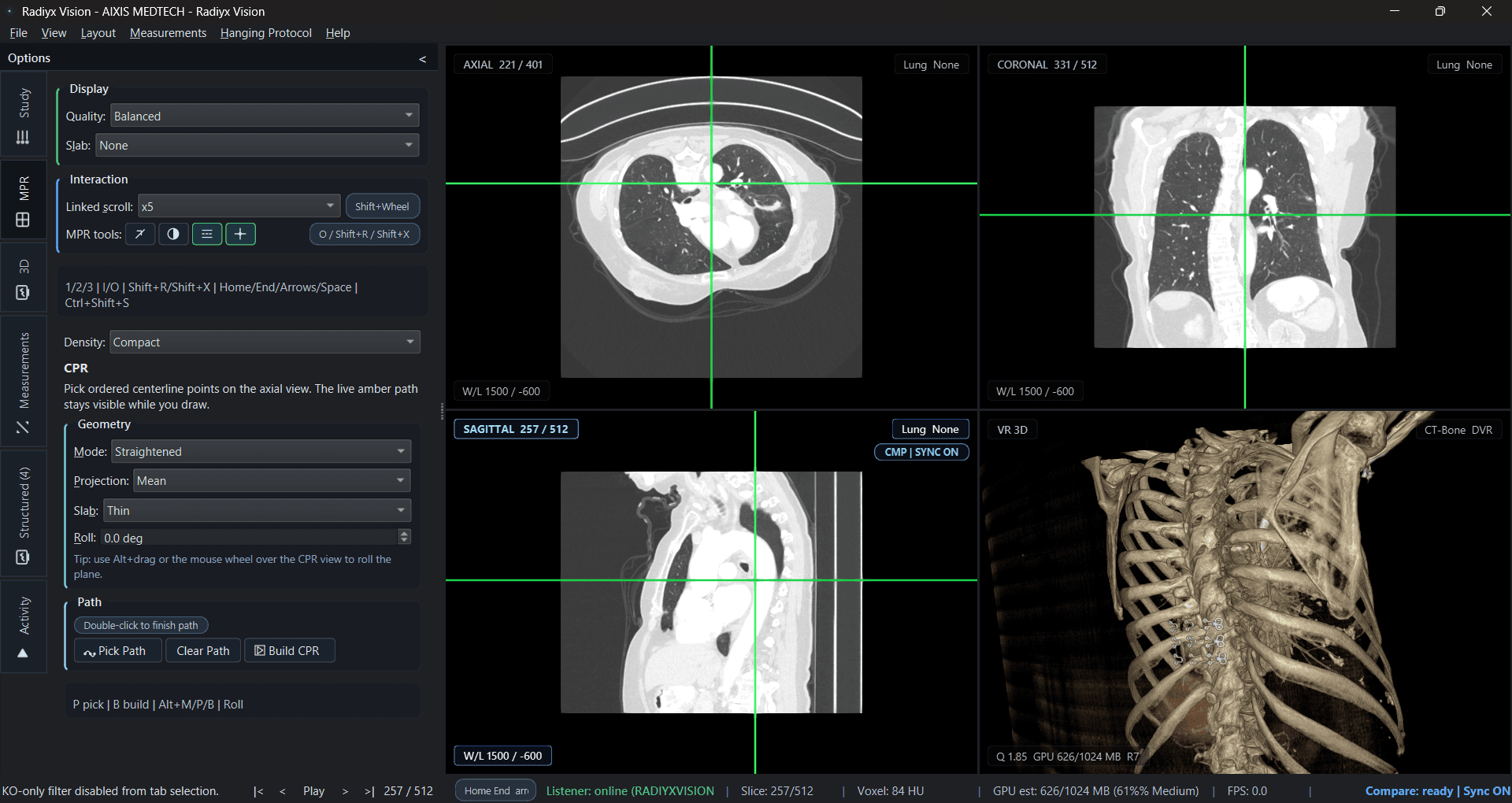Open the File menu

point(18,32)
